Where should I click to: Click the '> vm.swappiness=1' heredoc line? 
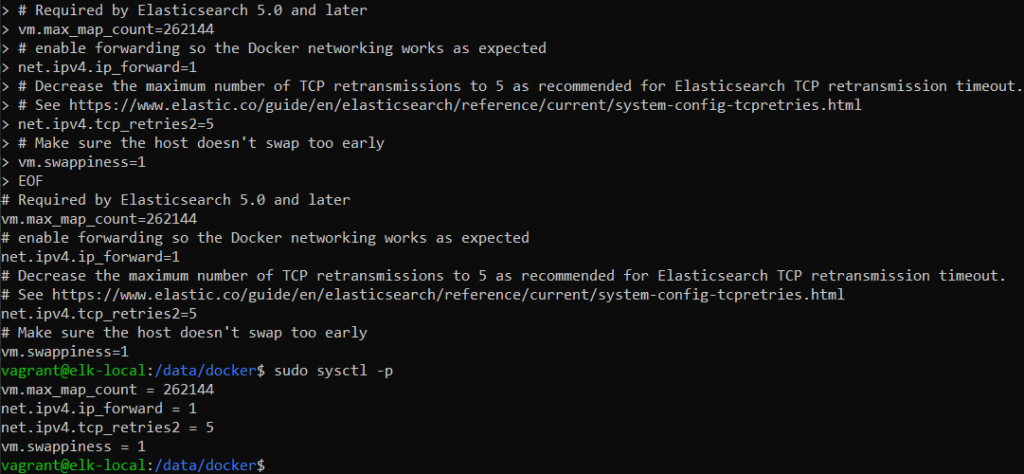tap(73, 162)
